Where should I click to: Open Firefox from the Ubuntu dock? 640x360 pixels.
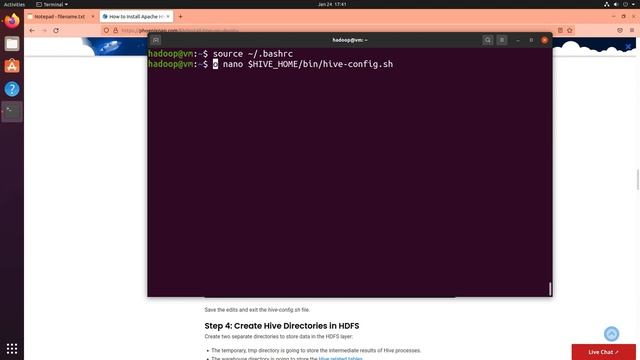12,20
